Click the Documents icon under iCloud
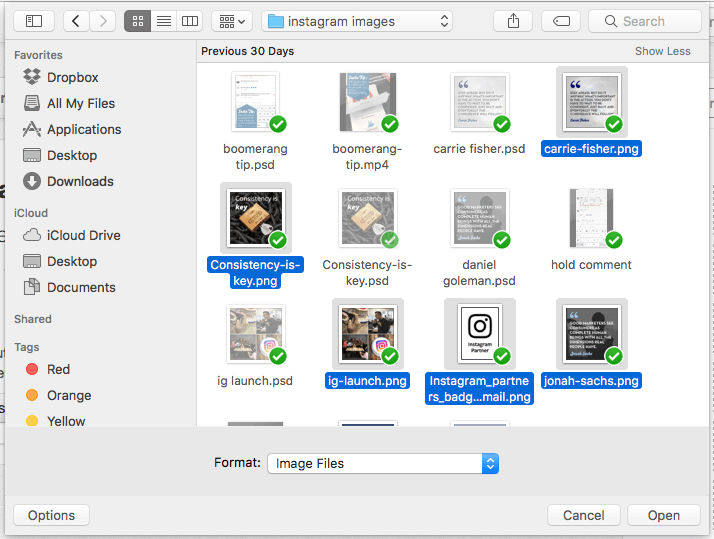Image resolution: width=714 pixels, height=539 pixels. pos(32,287)
